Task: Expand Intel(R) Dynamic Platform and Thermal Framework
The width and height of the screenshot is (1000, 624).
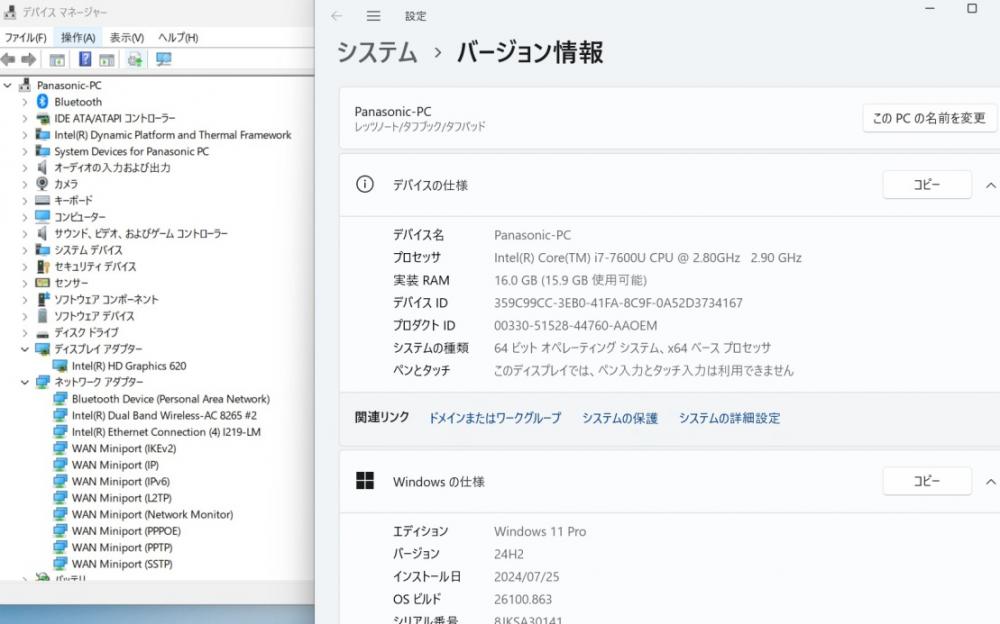Action: [25, 135]
